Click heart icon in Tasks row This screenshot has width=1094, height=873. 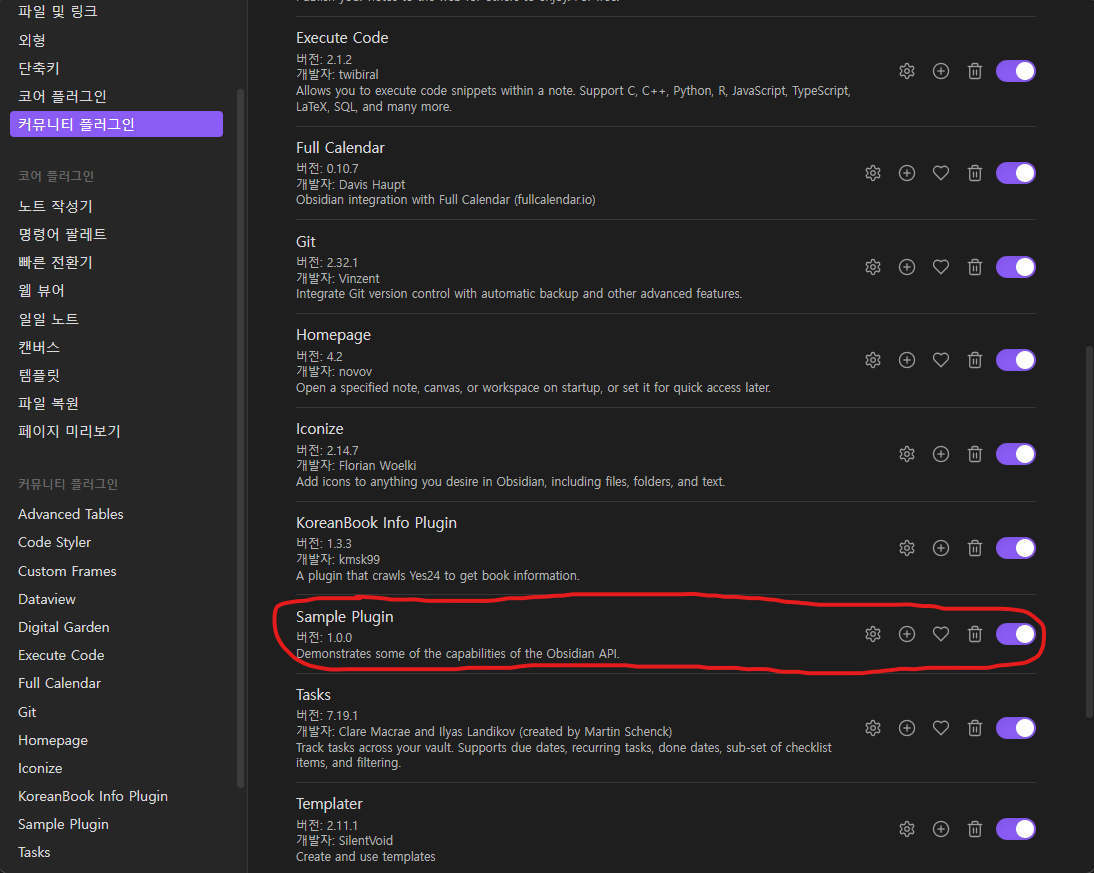[x=941, y=728]
